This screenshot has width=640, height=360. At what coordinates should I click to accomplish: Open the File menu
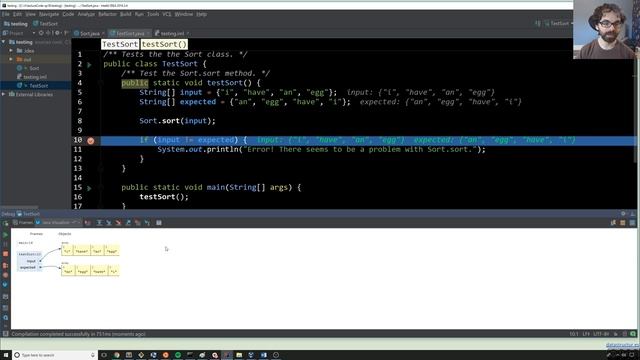tap(6, 14)
